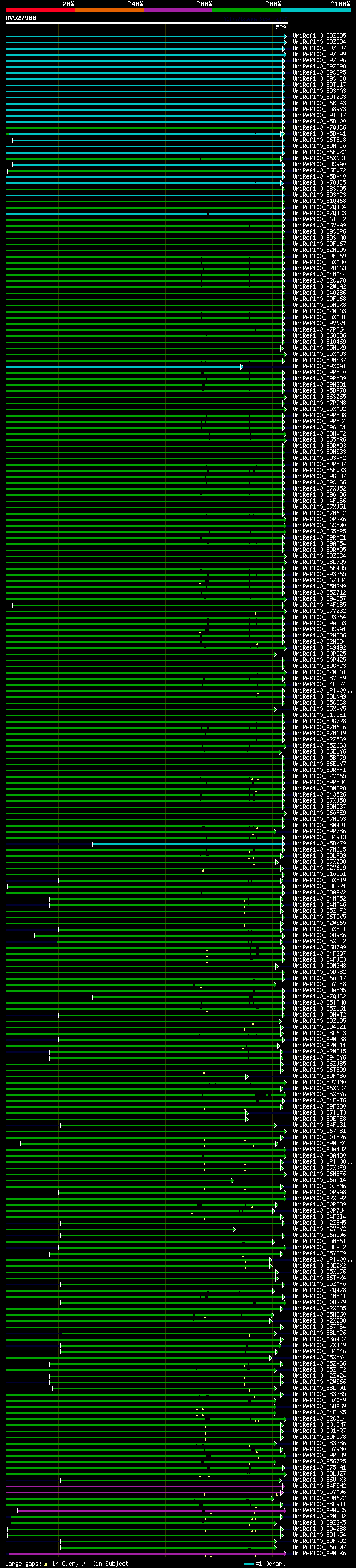Viewport: 356px width, 1568px height.
Task: Click the UniRef100_Q75HA1 label
Action: pos(319,1467)
